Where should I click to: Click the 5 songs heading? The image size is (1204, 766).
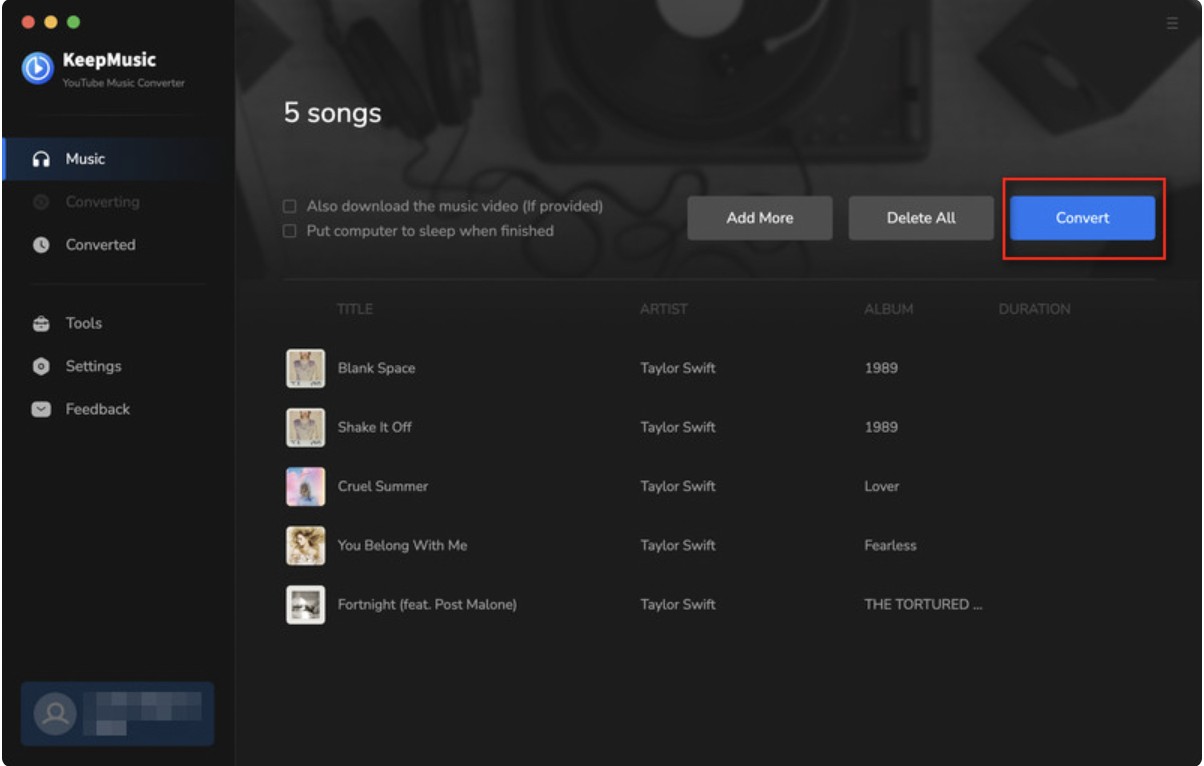tap(332, 113)
